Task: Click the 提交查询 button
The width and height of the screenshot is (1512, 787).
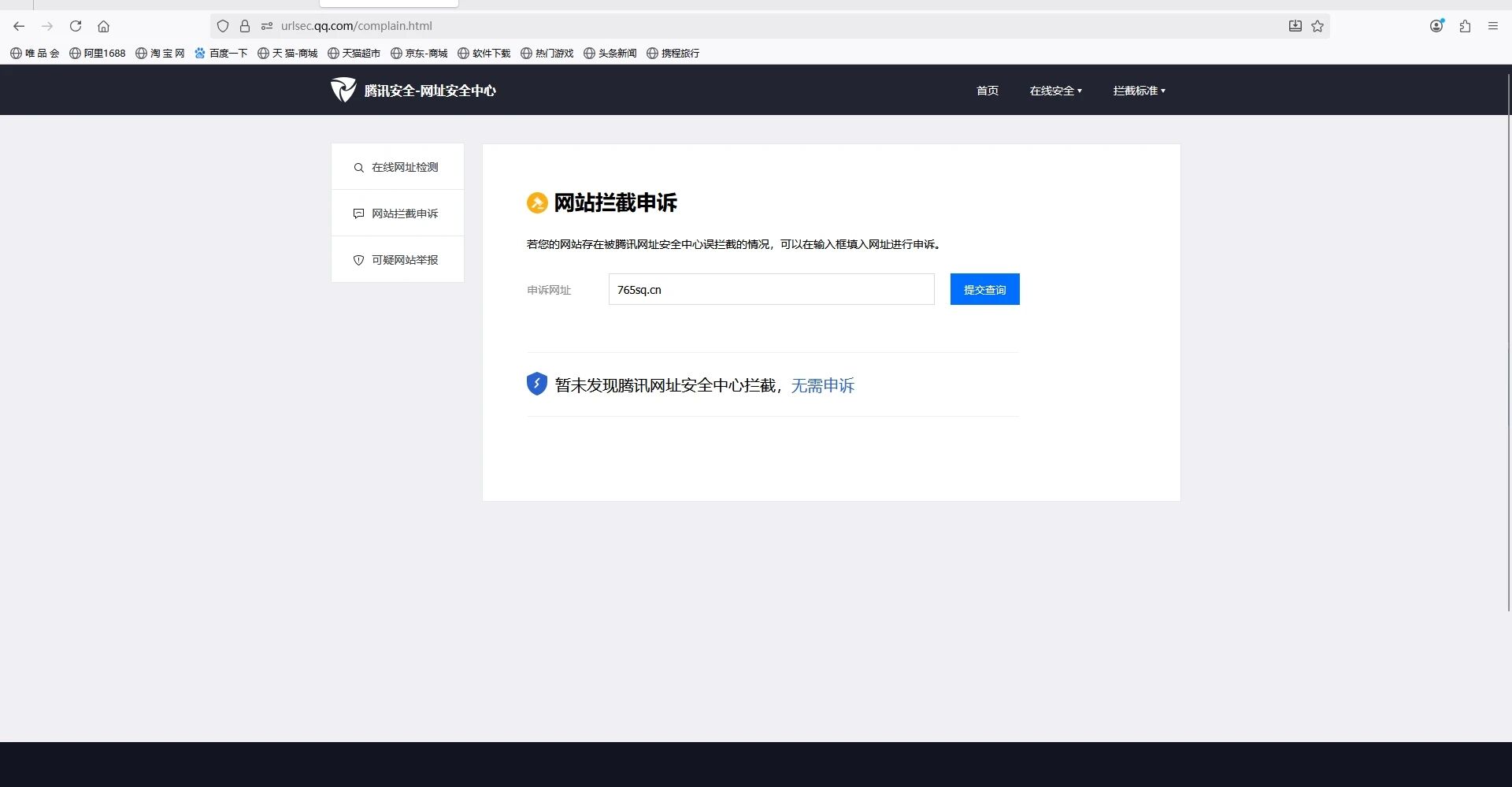Action: (x=985, y=289)
